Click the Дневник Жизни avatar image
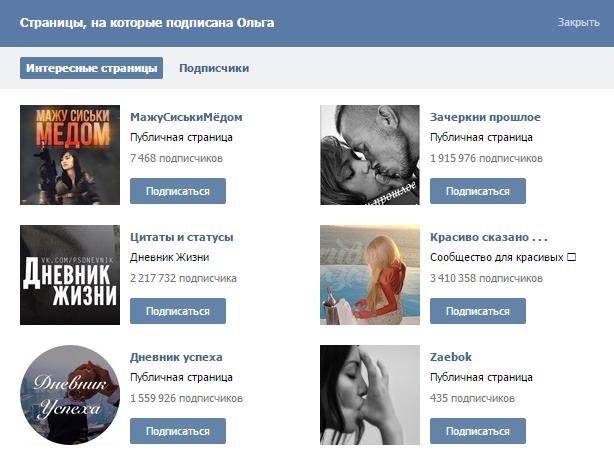 [70, 275]
